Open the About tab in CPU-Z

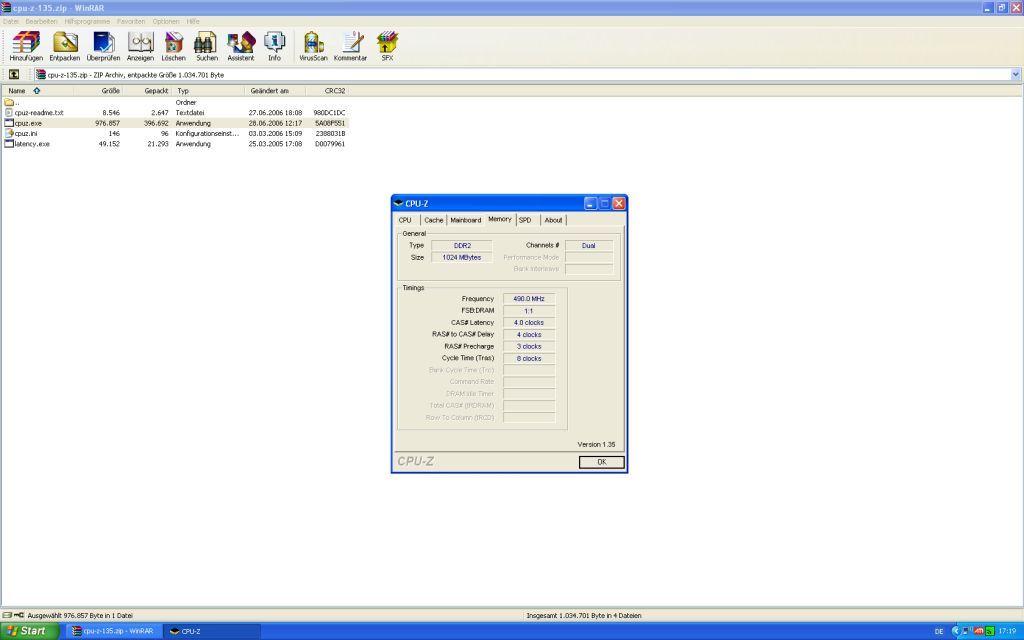pyautogui.click(x=553, y=220)
